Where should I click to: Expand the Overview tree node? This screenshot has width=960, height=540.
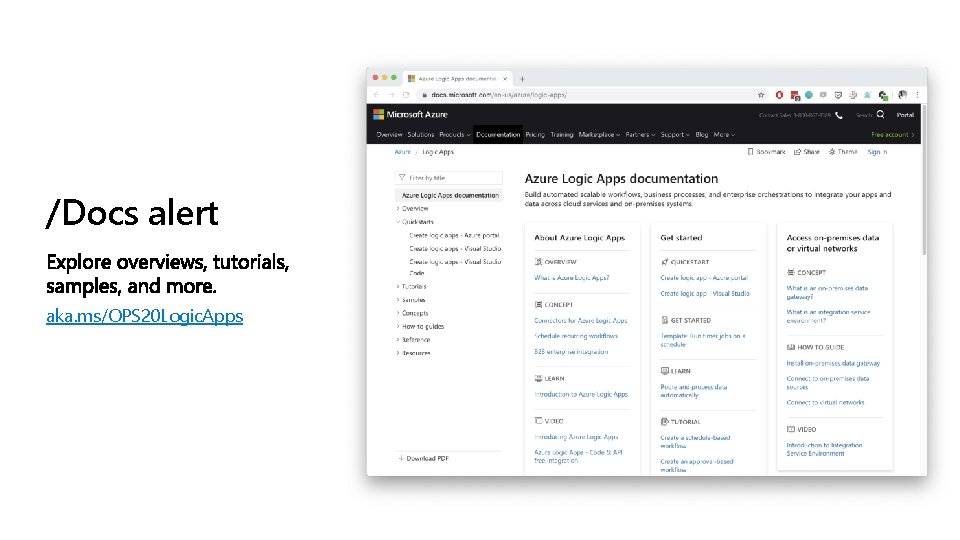[414, 209]
